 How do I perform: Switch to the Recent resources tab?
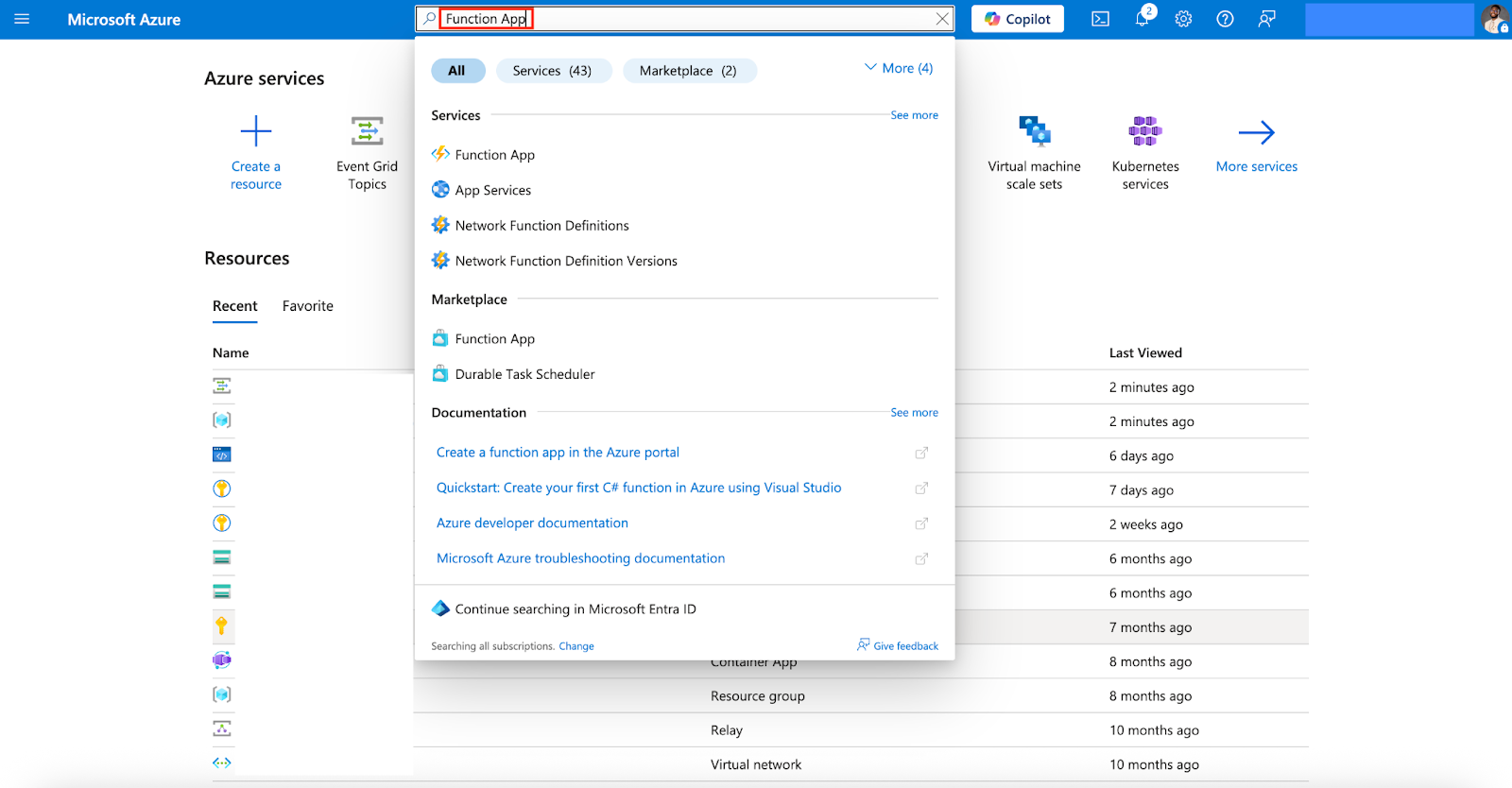(x=235, y=306)
